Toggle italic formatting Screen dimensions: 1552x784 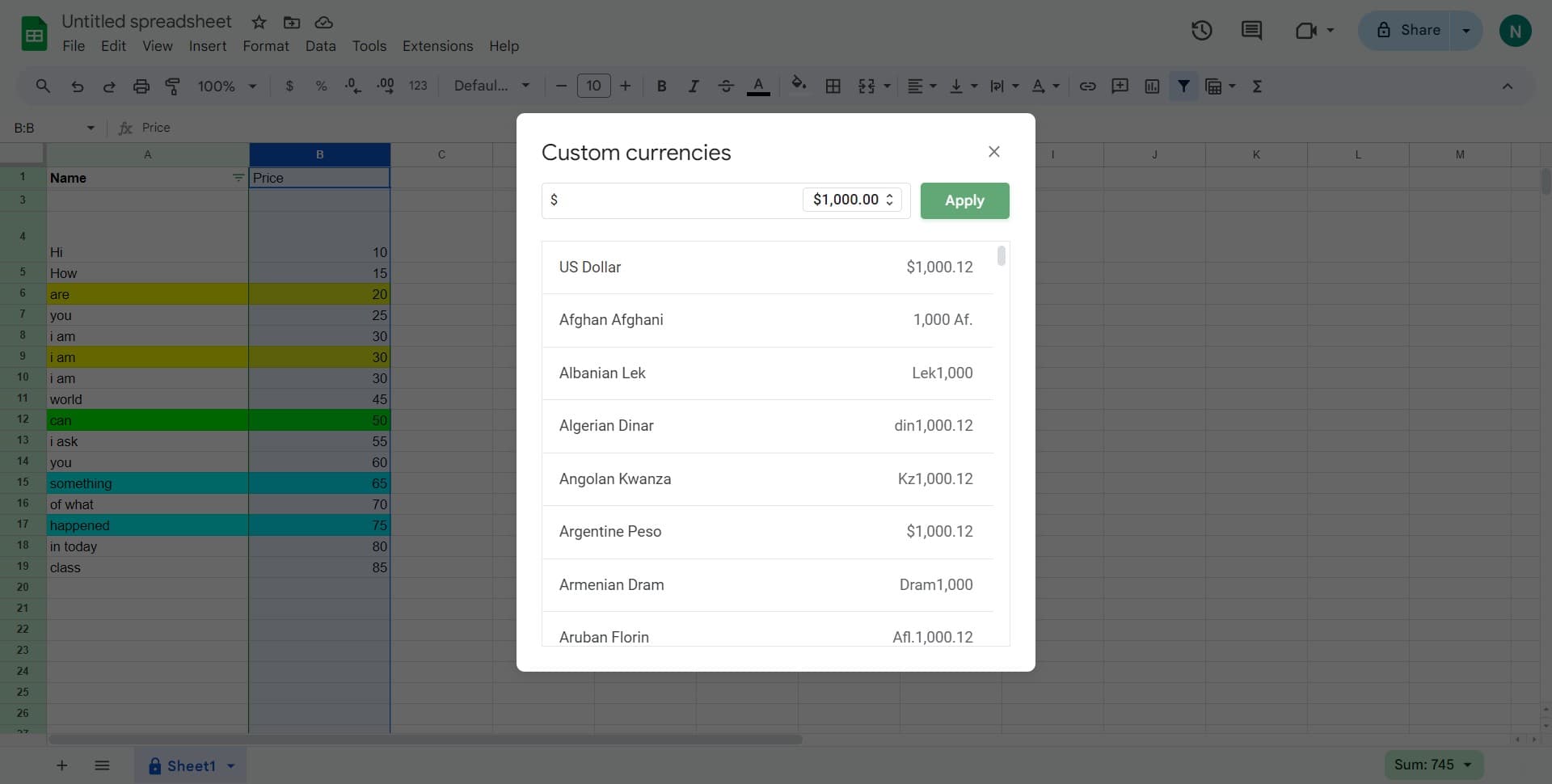tap(693, 86)
